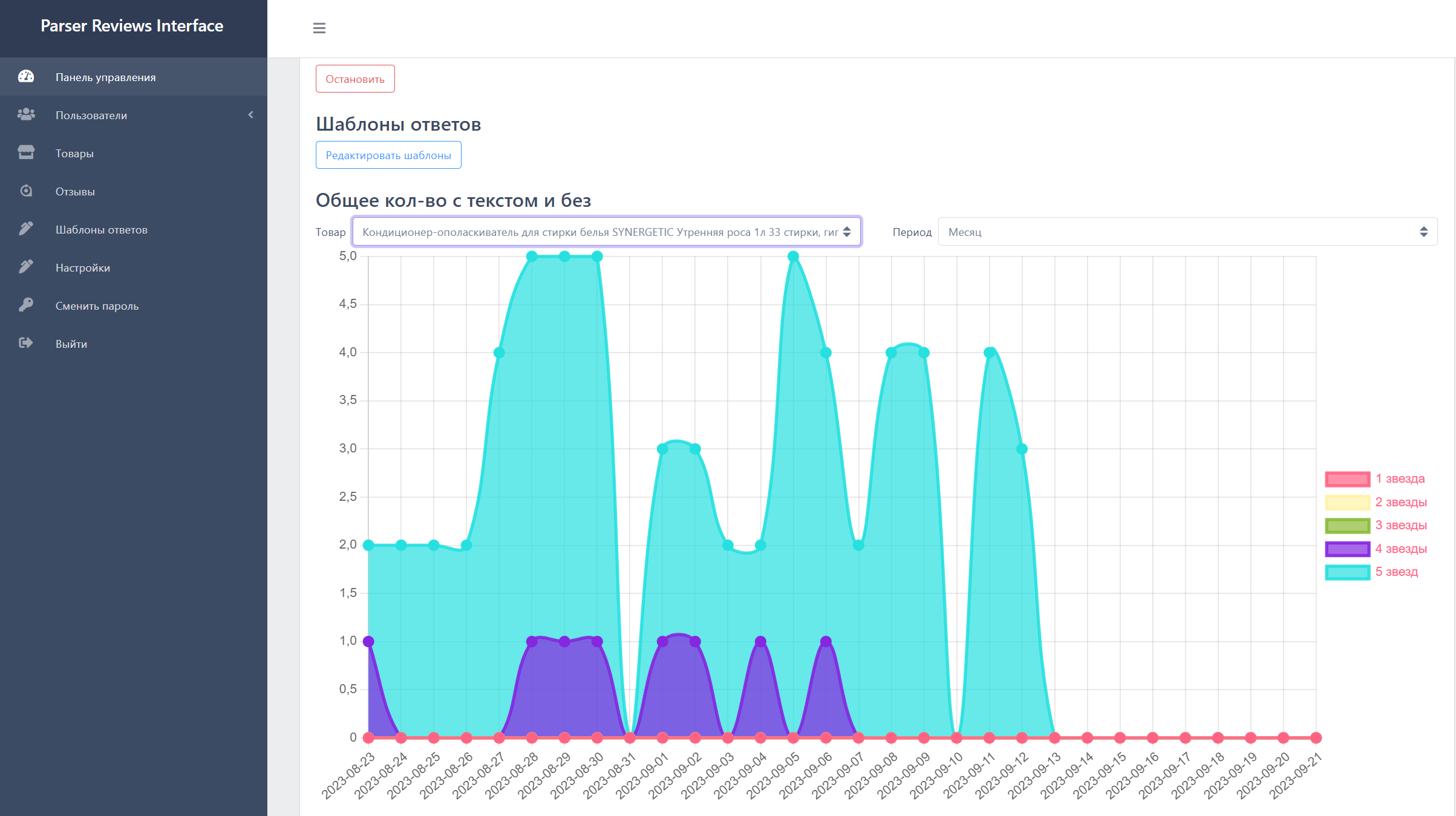
Task: Click the y-axis label 5,0
Action: coord(348,256)
